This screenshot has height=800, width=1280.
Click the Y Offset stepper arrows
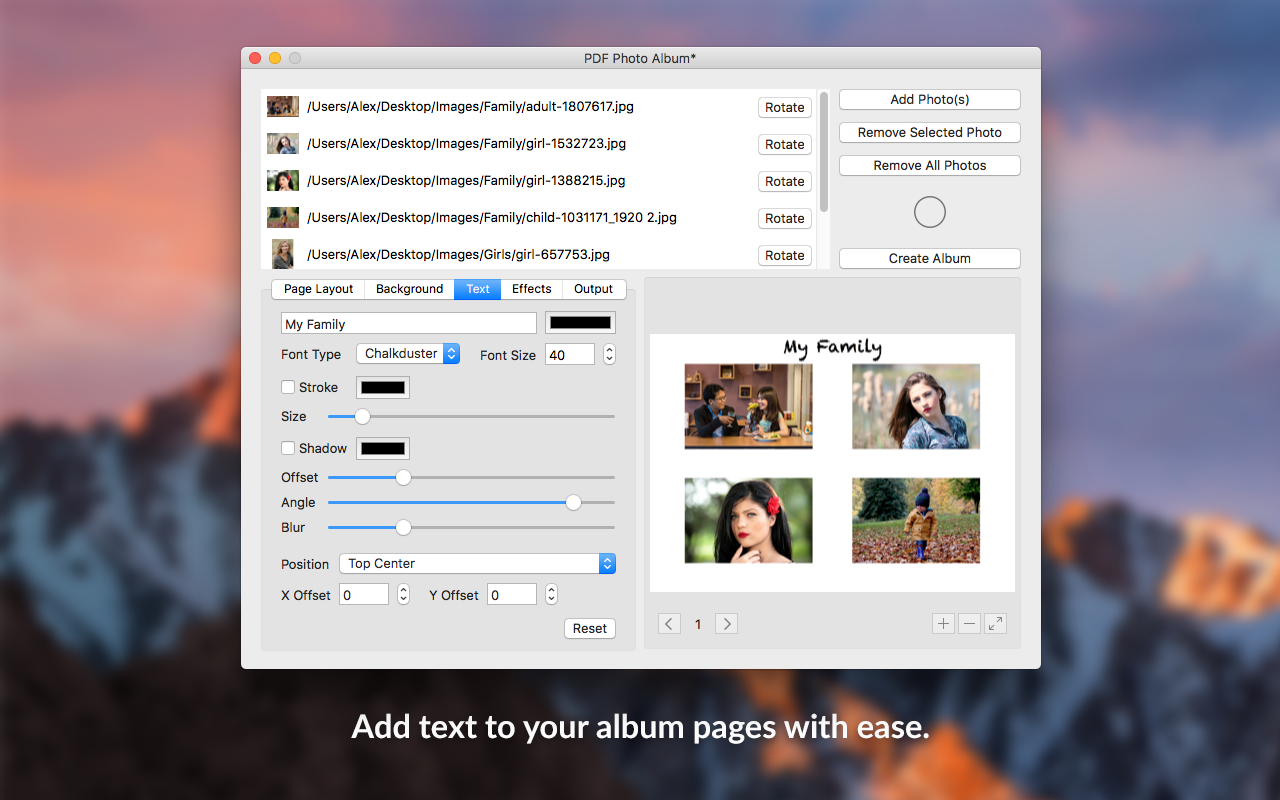(551, 595)
